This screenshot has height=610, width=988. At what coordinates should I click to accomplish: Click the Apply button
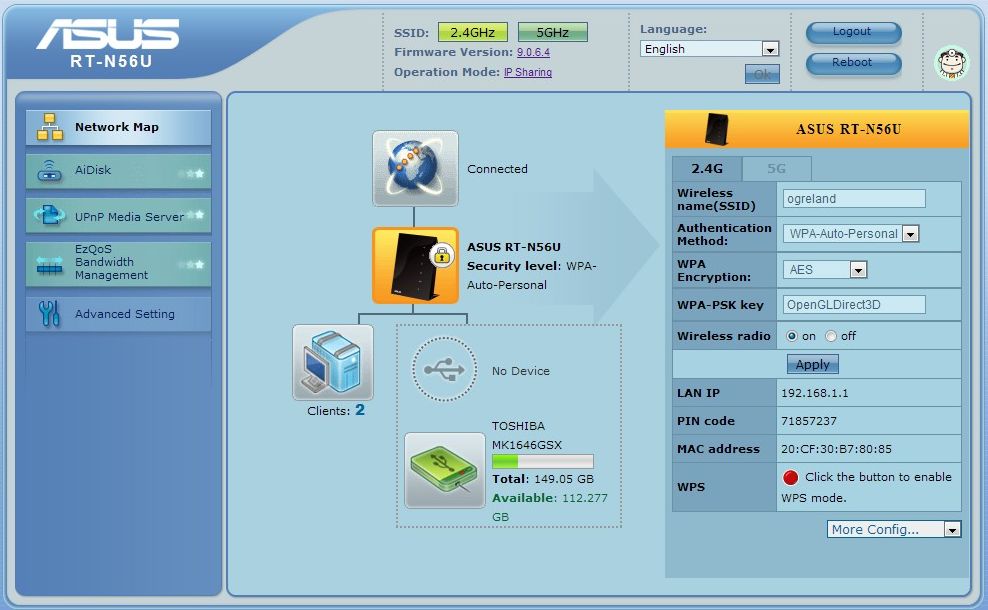(x=812, y=365)
